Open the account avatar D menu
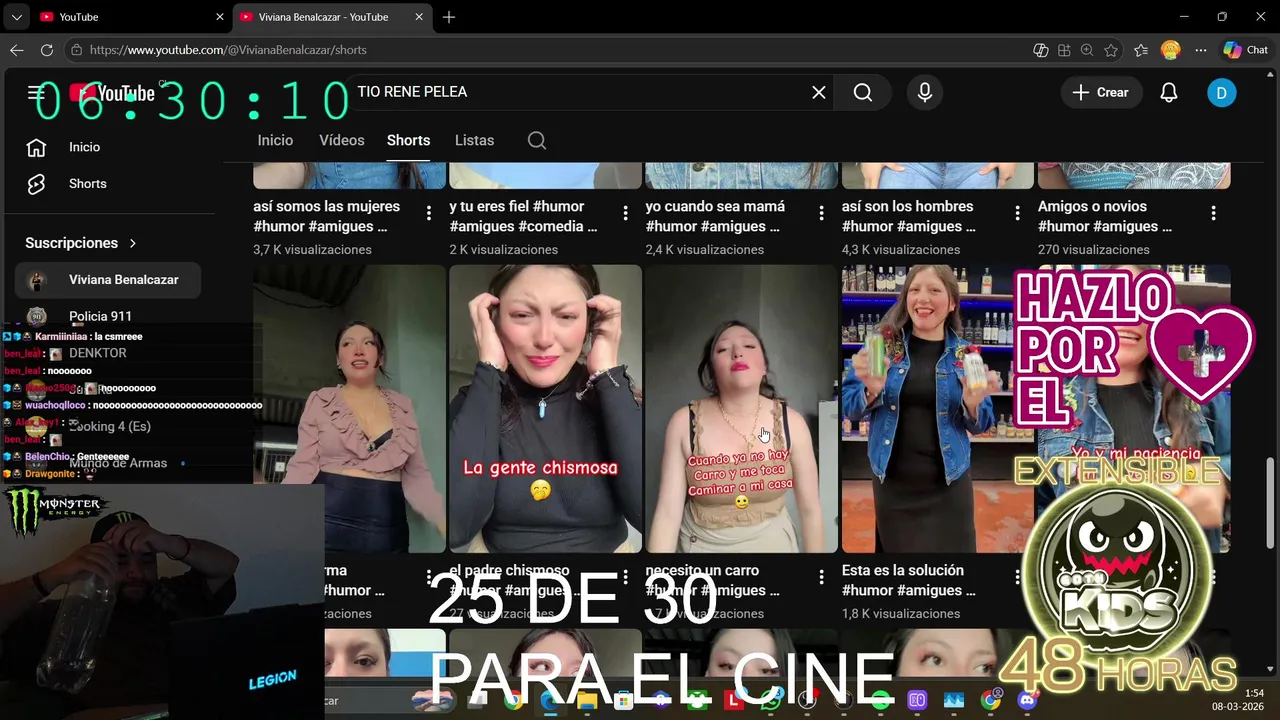 [1222, 92]
